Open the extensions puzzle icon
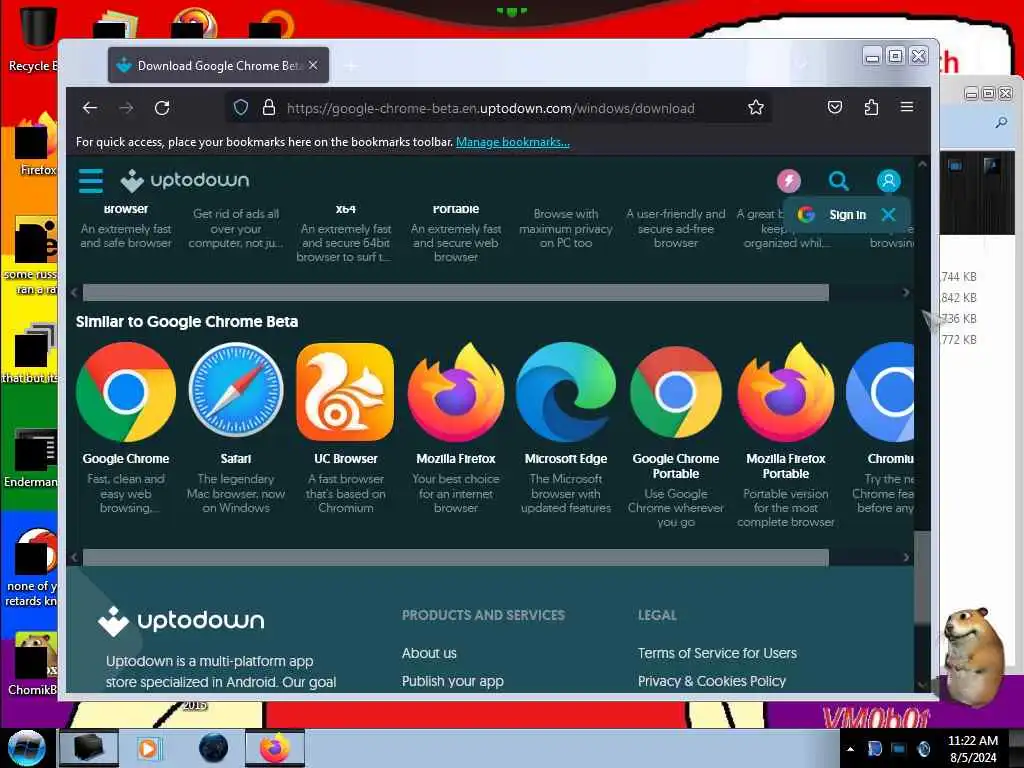 [871, 107]
